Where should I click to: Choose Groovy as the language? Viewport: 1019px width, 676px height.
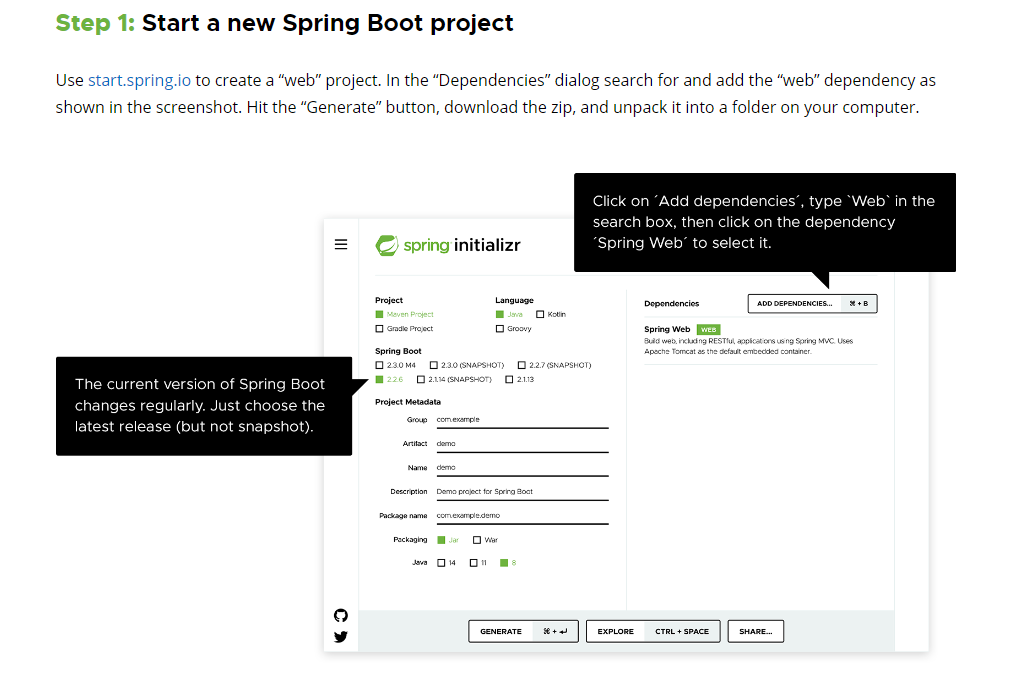point(513,329)
